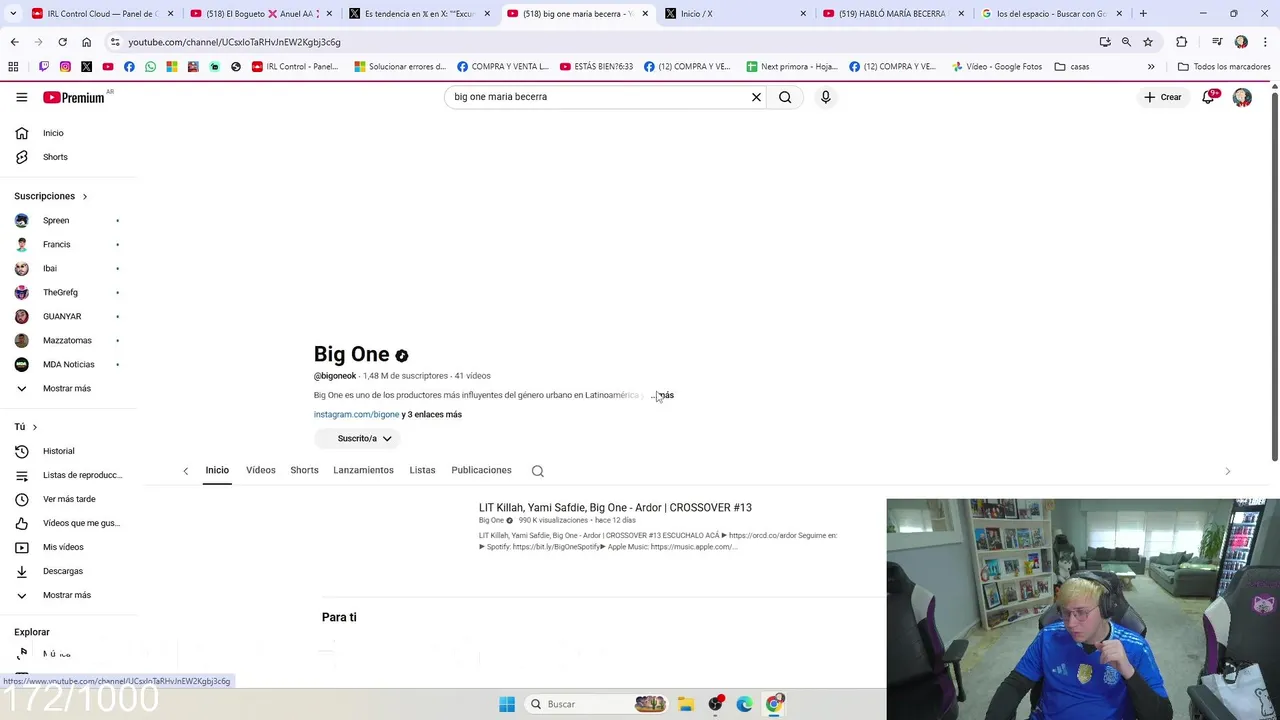Image resolution: width=1280 pixels, height=720 pixels.
Task: Open the Suscrito/a subscription dropdown
Action: tap(358, 438)
